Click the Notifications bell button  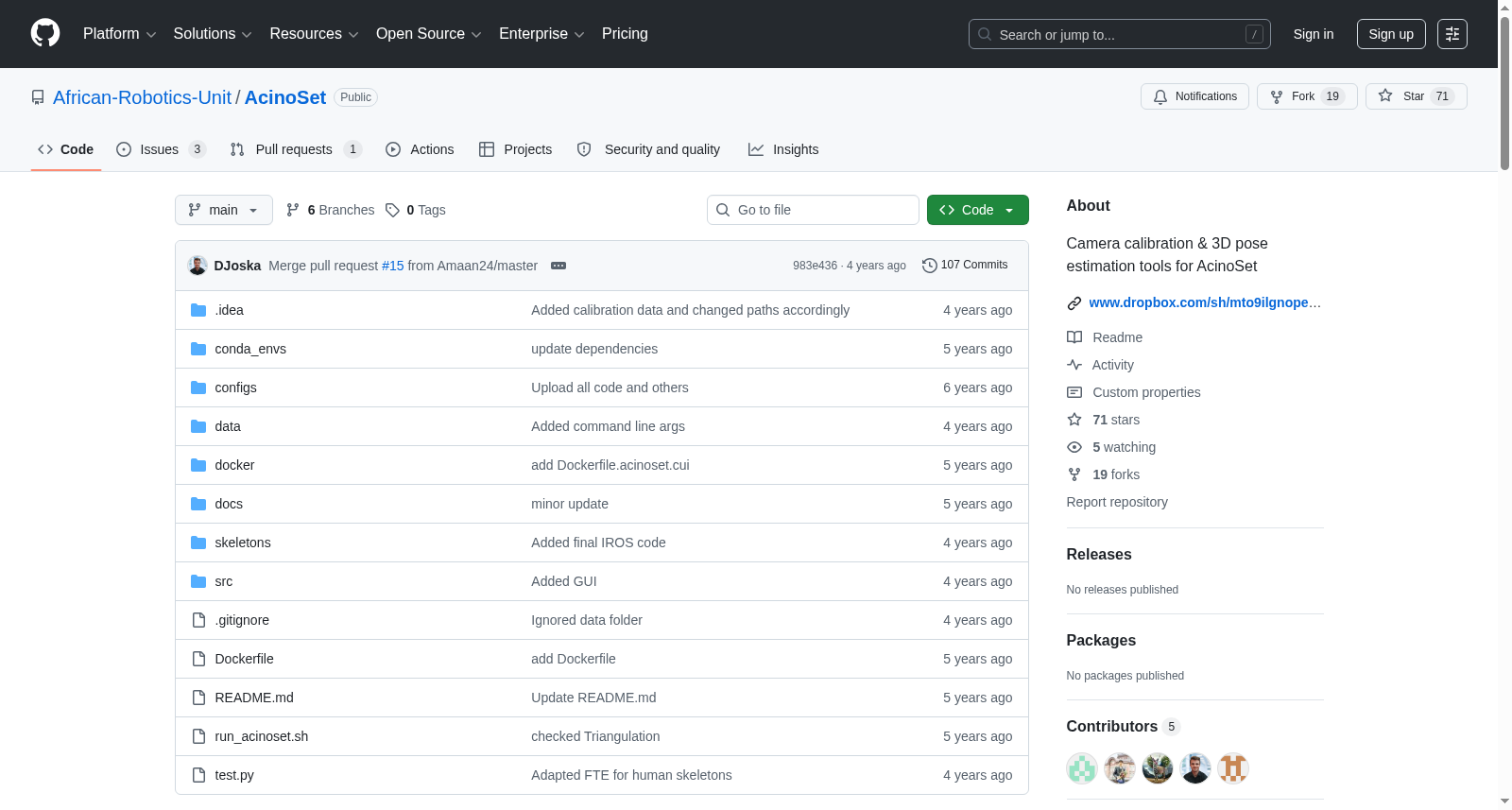tap(1194, 96)
